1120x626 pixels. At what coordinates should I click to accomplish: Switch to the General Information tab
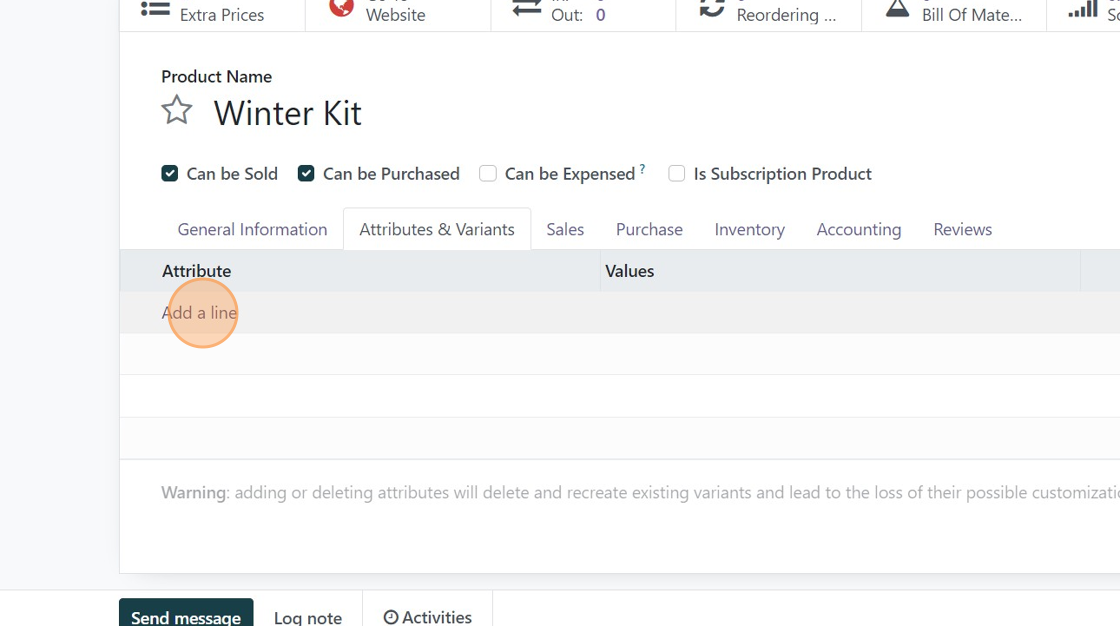252,229
